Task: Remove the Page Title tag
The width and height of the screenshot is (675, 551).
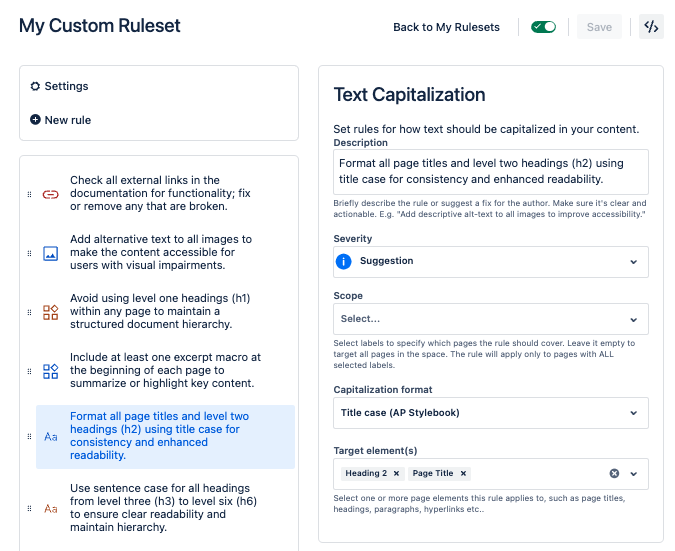Action: [x=464, y=473]
